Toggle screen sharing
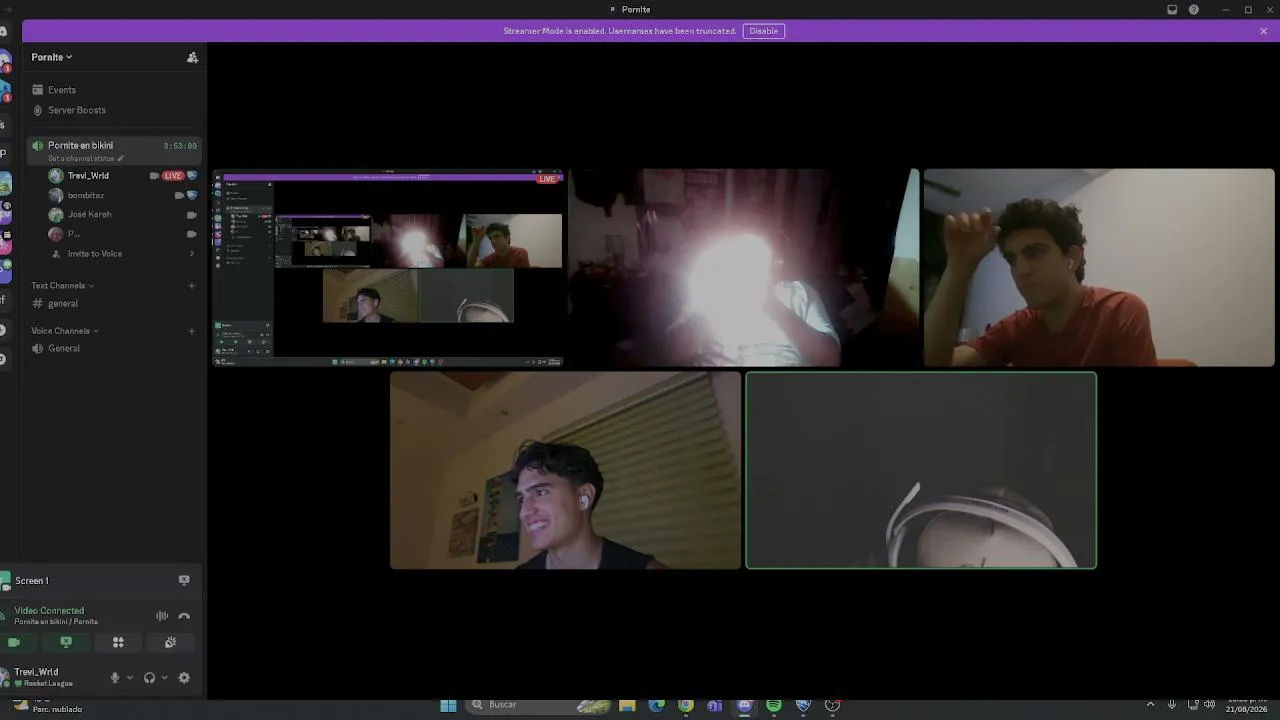 click(x=66, y=642)
